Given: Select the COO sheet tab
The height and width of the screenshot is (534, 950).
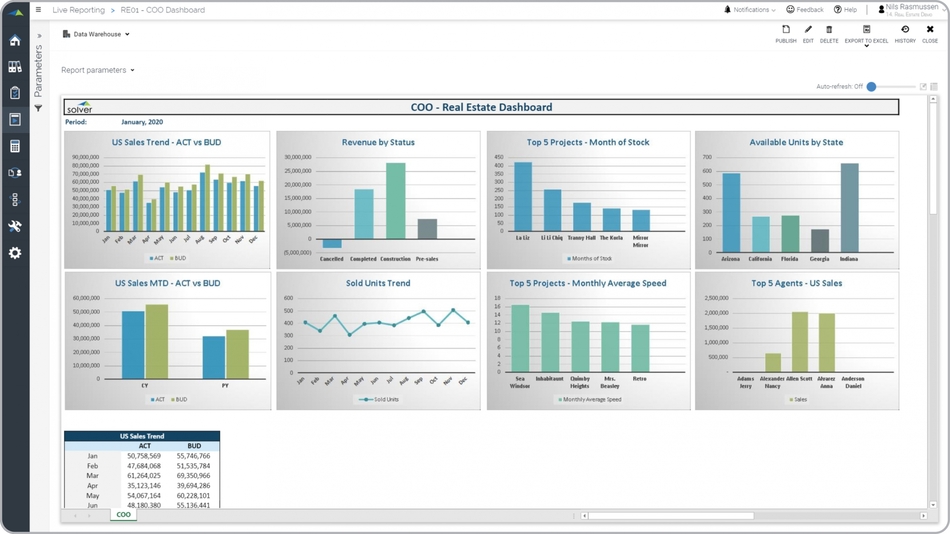Looking at the screenshot, I should coord(123,515).
